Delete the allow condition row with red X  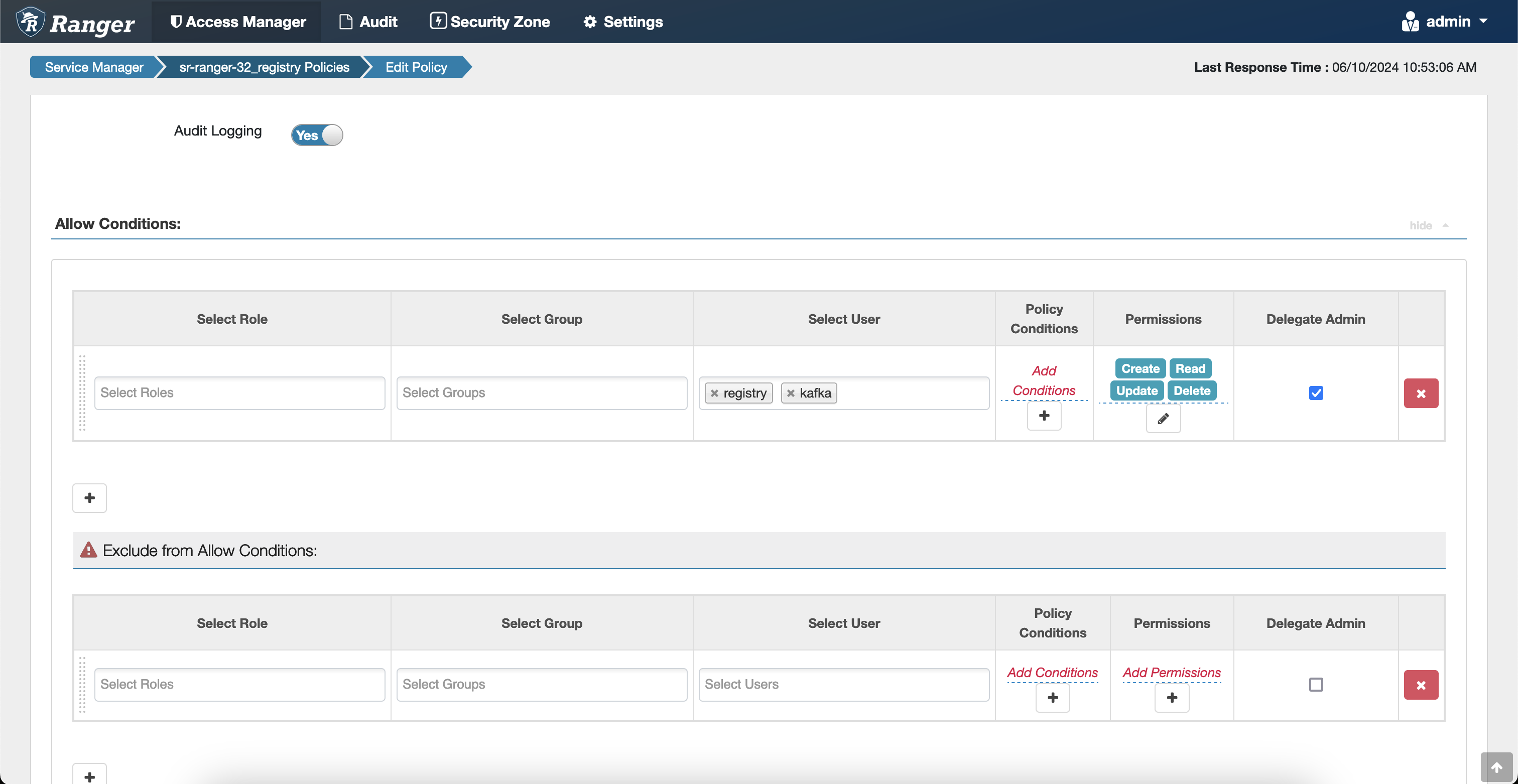(x=1421, y=393)
